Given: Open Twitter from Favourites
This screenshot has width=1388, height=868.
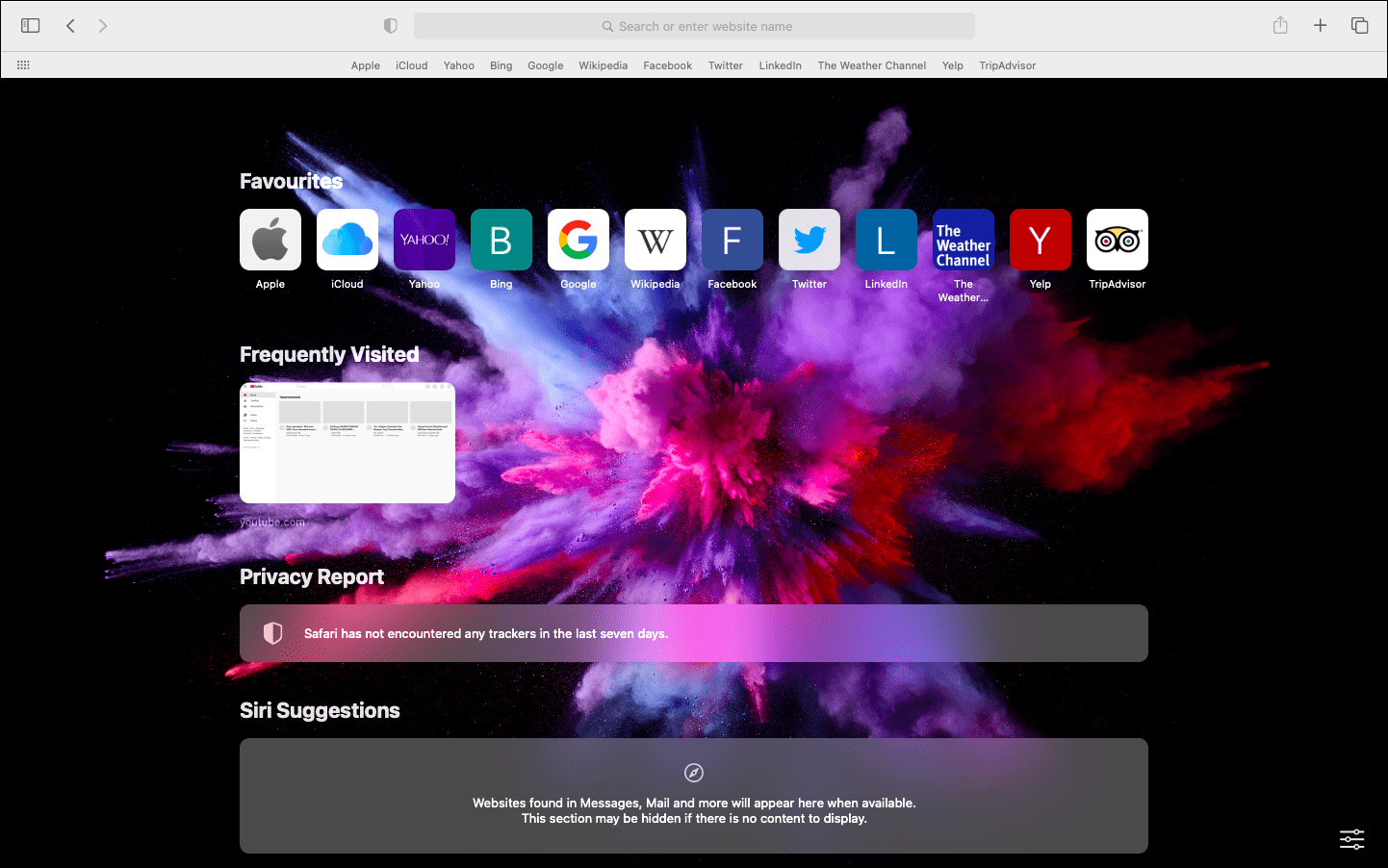Looking at the screenshot, I should (x=809, y=240).
